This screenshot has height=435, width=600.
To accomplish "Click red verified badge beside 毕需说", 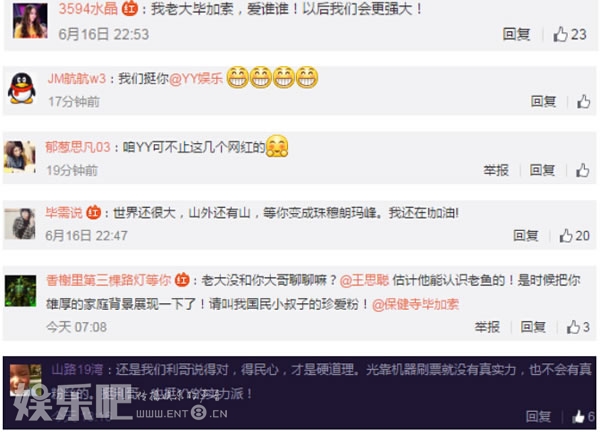I will click(93, 212).
